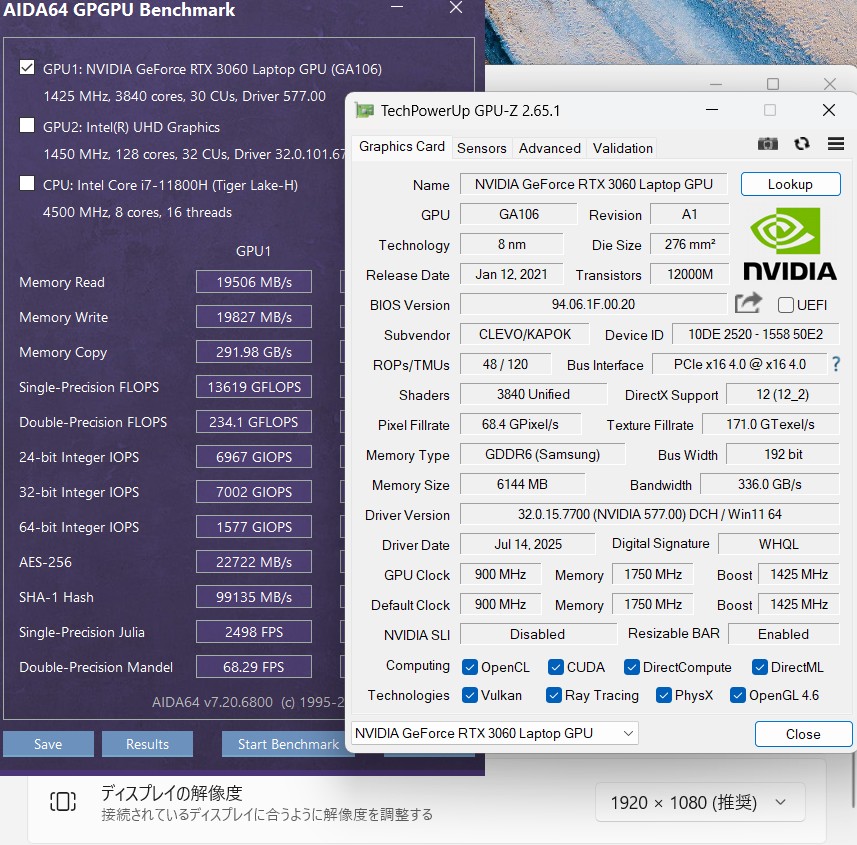Viewport: 857px width, 845px height.
Task: Switch to the Sensors tab
Action: pyautogui.click(x=482, y=148)
